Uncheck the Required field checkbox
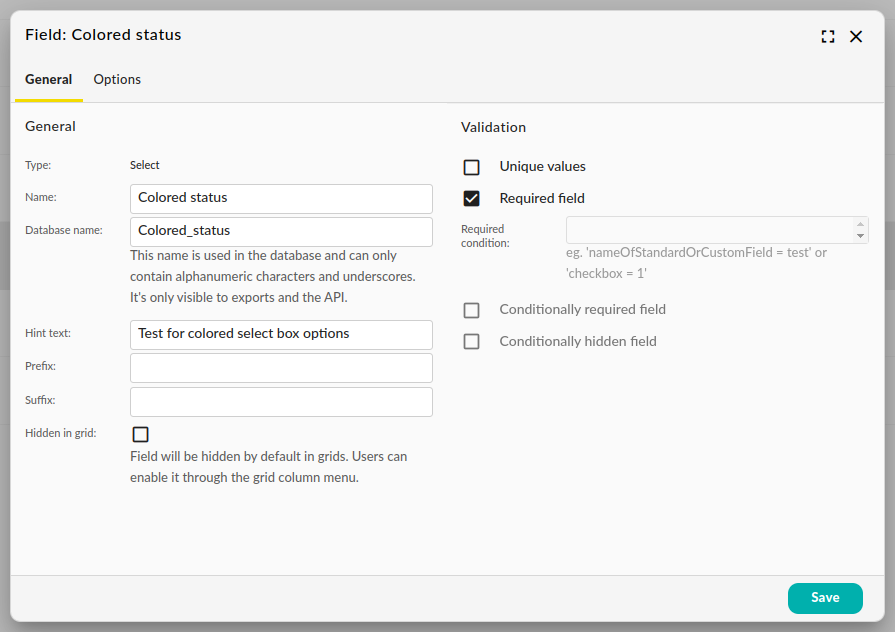The image size is (895, 632). [x=472, y=199]
